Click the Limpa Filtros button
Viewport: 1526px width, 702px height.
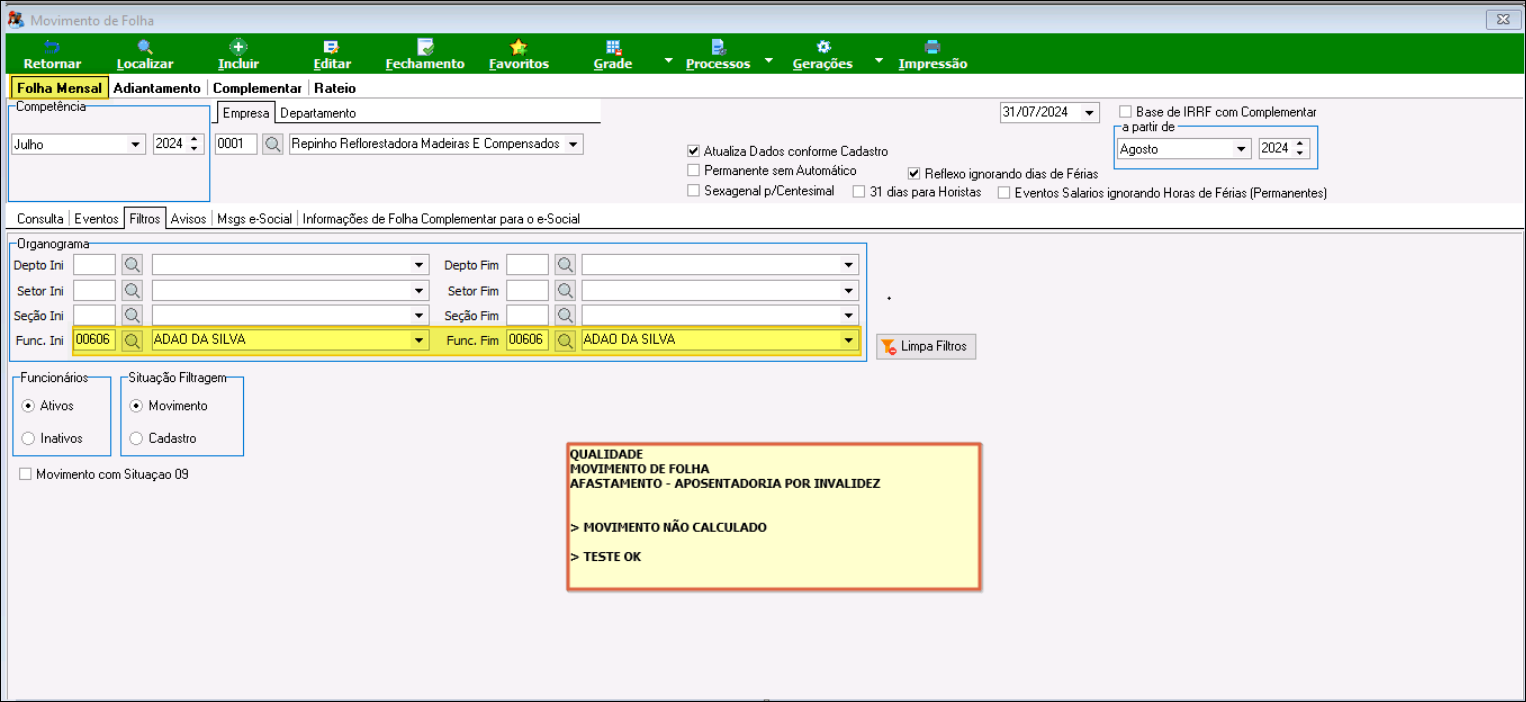[926, 346]
